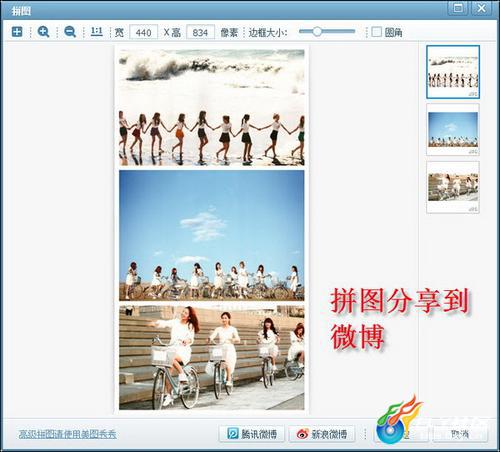
Task: Select the blue sky bicycles thumbnail
Action: (453, 129)
